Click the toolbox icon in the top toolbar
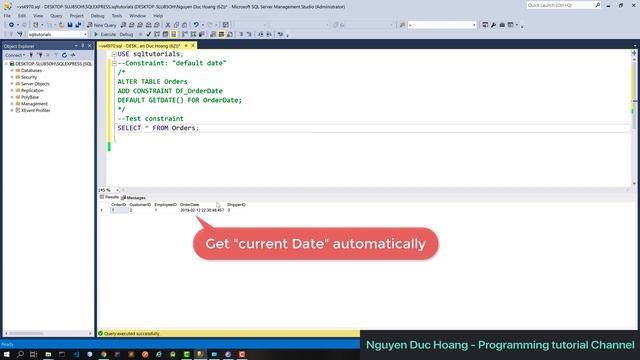Viewport: 640px width, 360px height. click(502, 25)
